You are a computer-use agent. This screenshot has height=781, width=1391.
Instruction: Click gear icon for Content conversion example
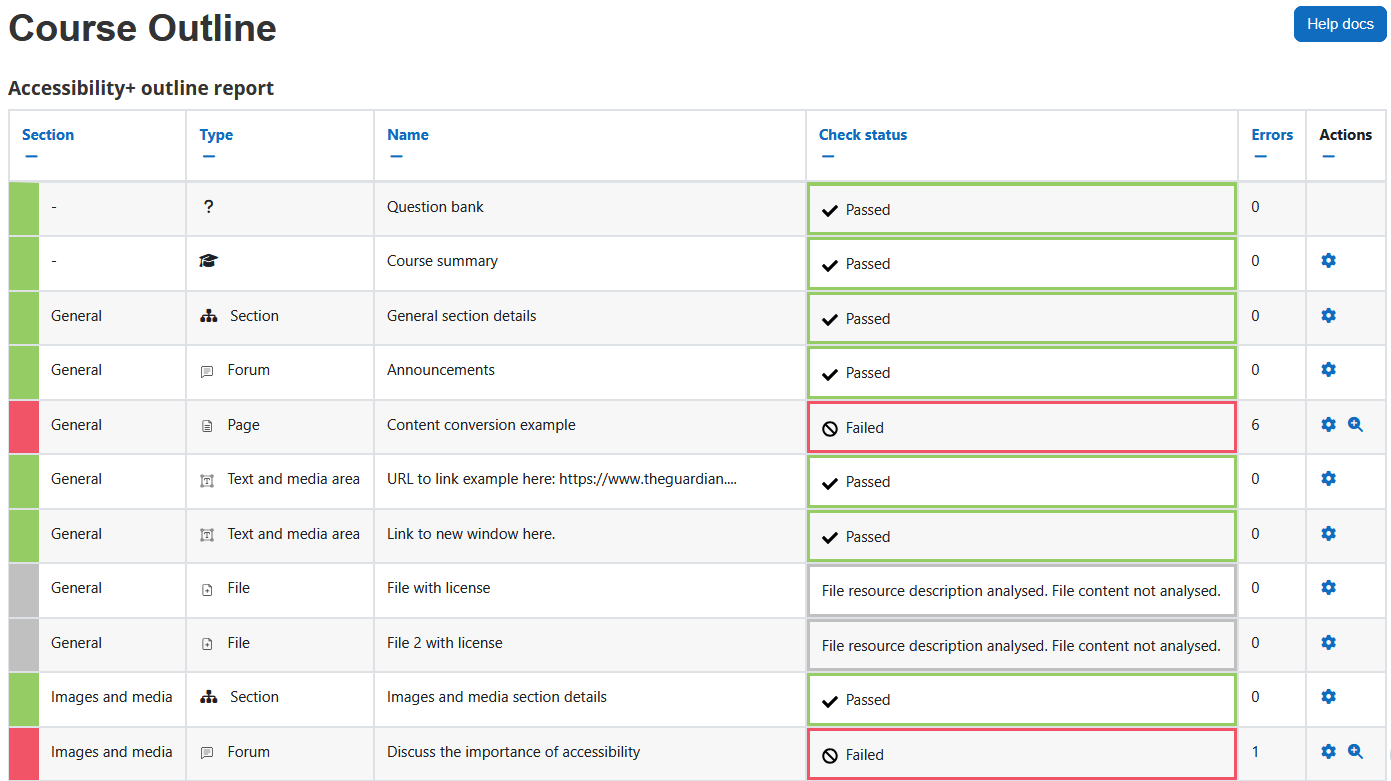click(x=1328, y=425)
